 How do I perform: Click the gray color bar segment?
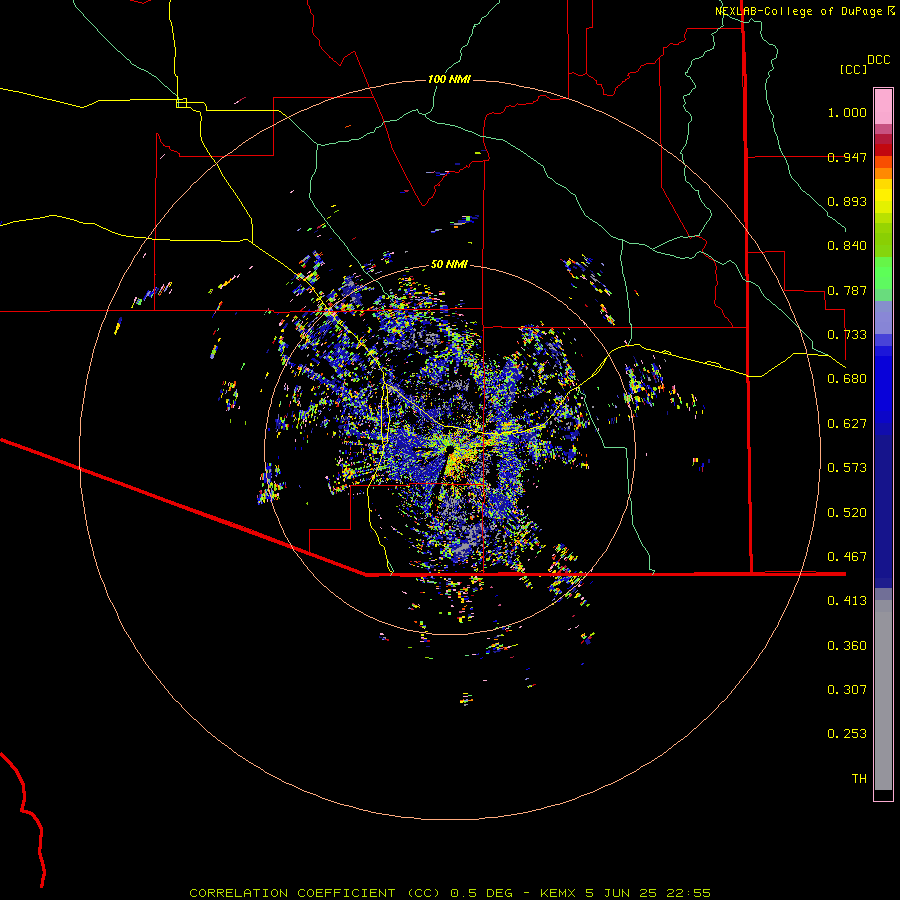pyautogui.click(x=883, y=695)
